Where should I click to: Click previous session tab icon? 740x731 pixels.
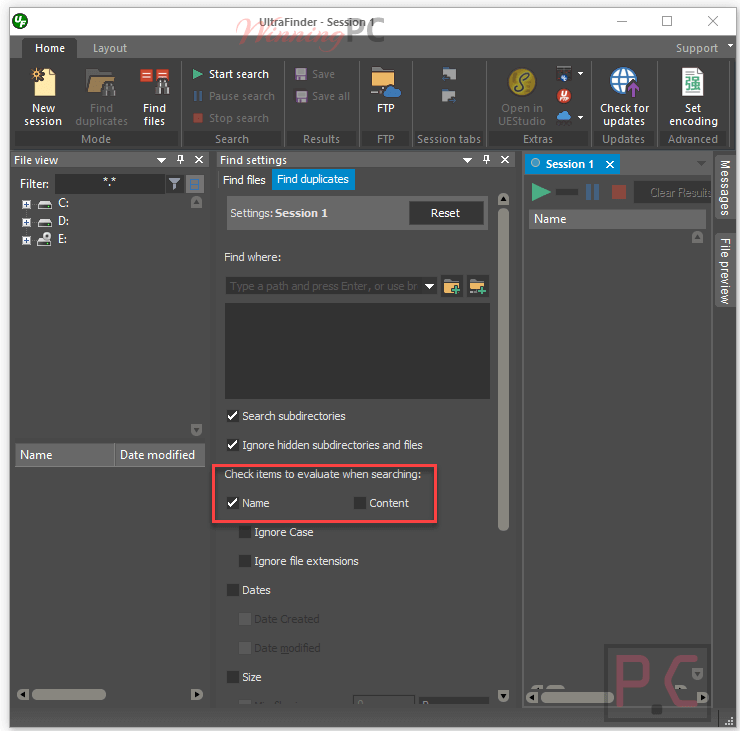(449, 74)
